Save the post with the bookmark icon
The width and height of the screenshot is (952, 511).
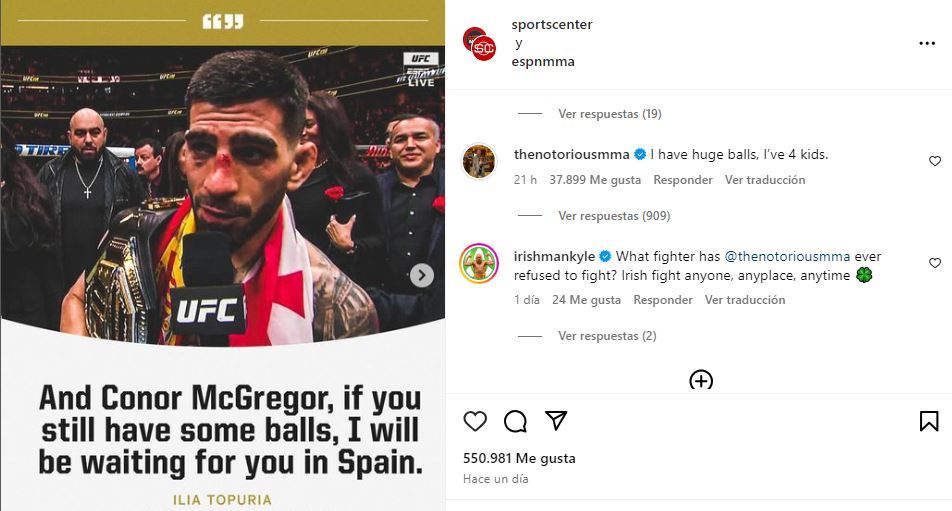click(x=928, y=421)
